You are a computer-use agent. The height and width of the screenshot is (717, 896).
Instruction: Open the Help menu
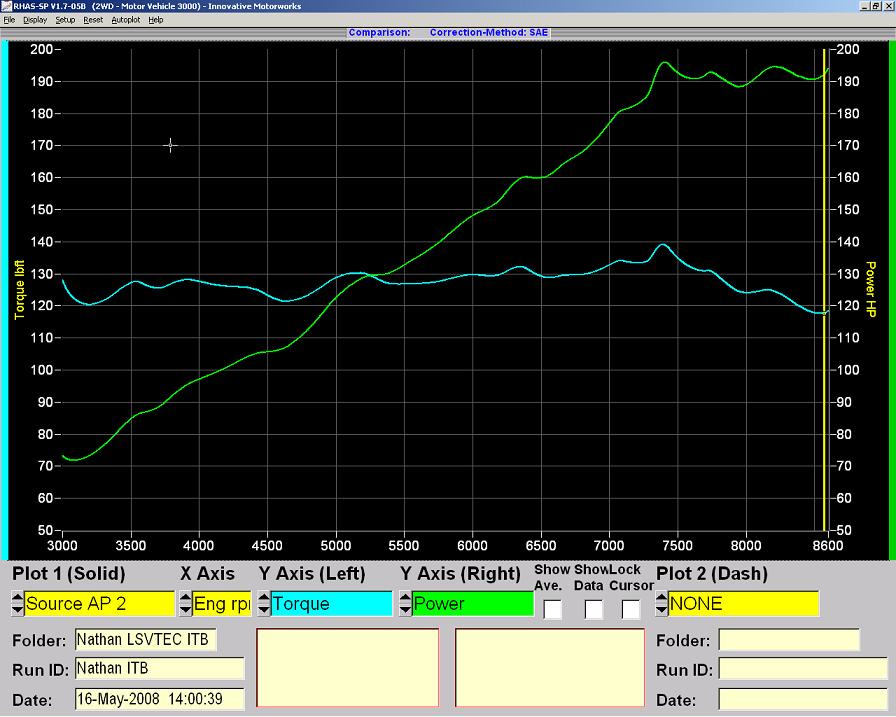point(156,20)
